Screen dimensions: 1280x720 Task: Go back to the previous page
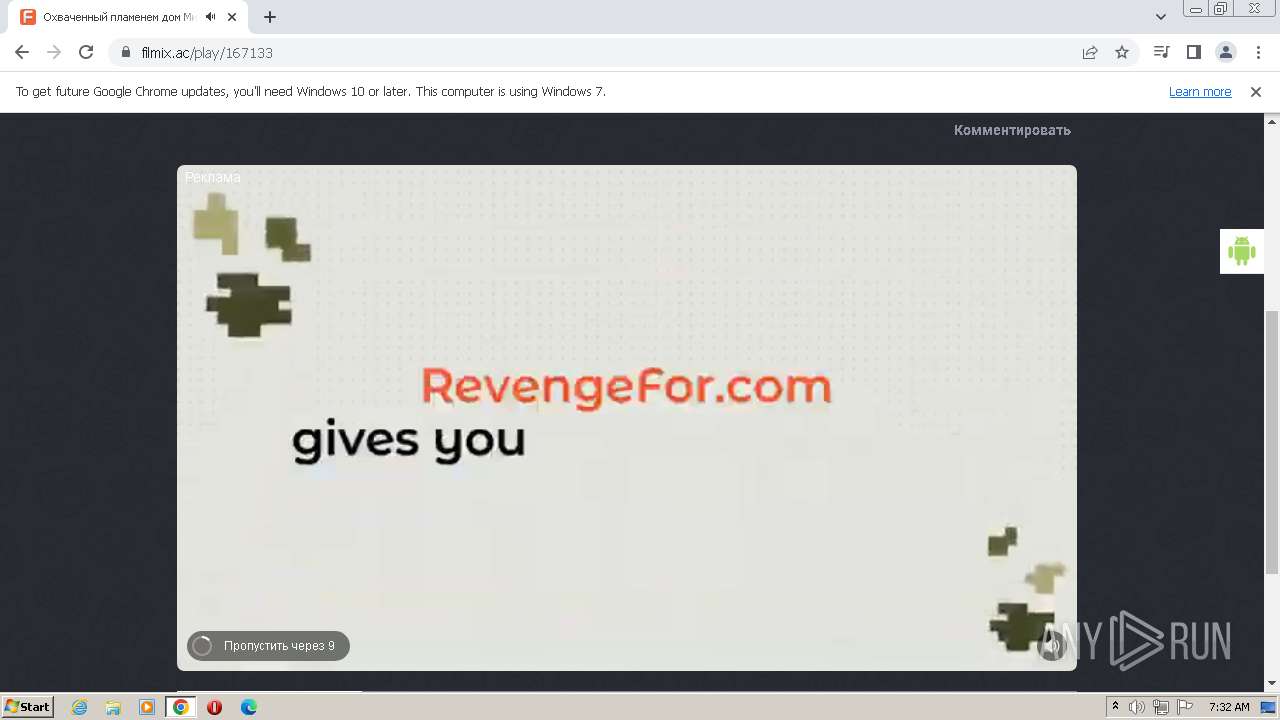22,52
